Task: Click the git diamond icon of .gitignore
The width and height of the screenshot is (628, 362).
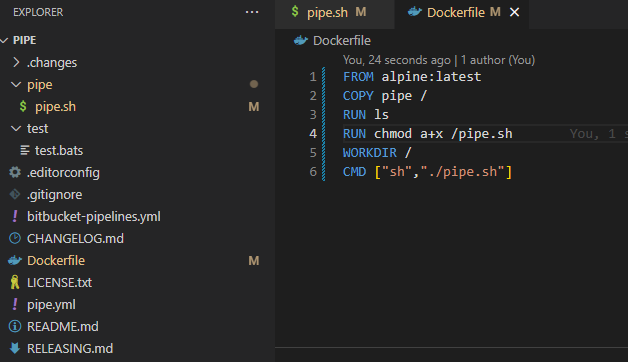Action: point(15,195)
